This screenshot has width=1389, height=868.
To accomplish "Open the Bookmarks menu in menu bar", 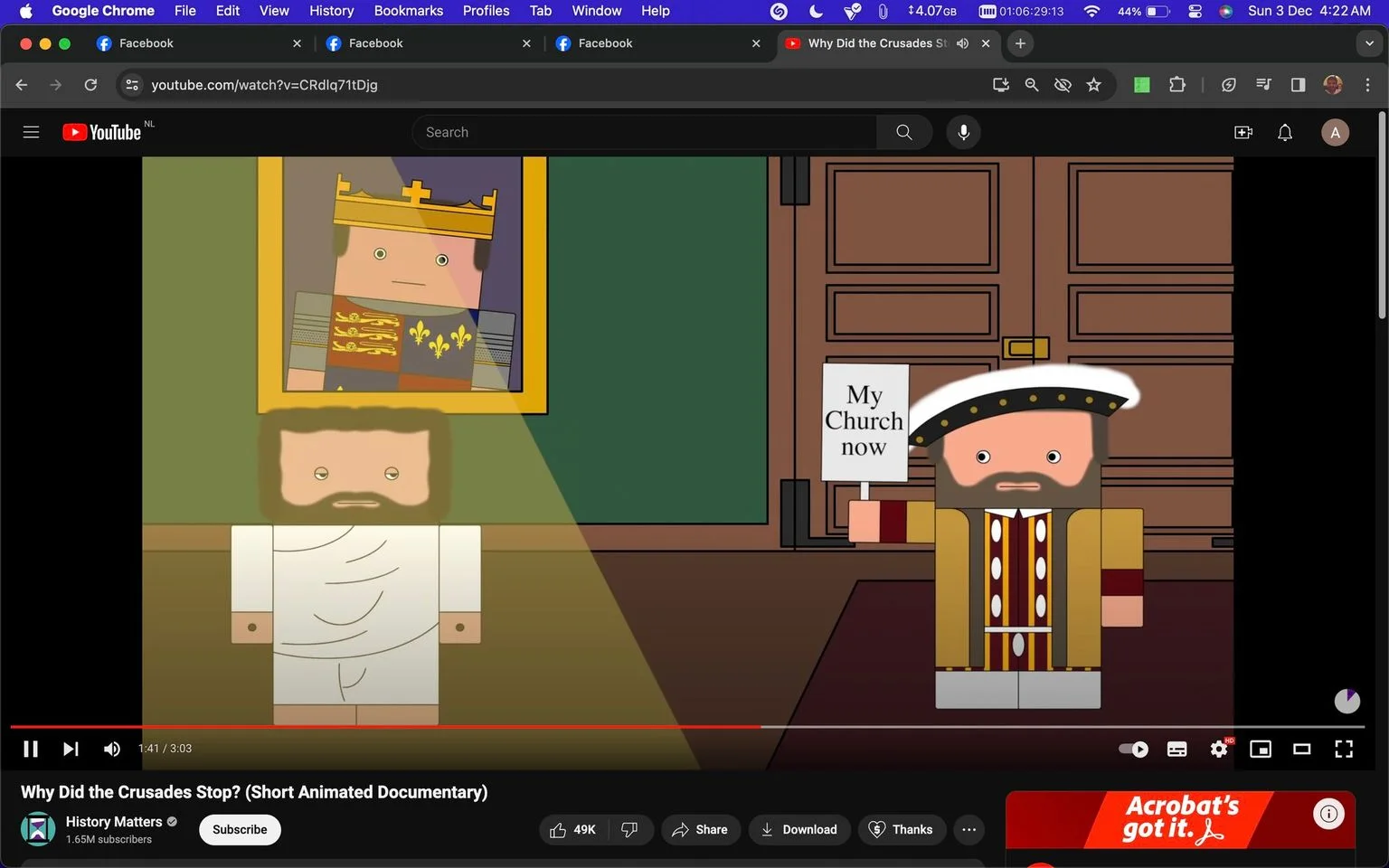I will coord(409,11).
